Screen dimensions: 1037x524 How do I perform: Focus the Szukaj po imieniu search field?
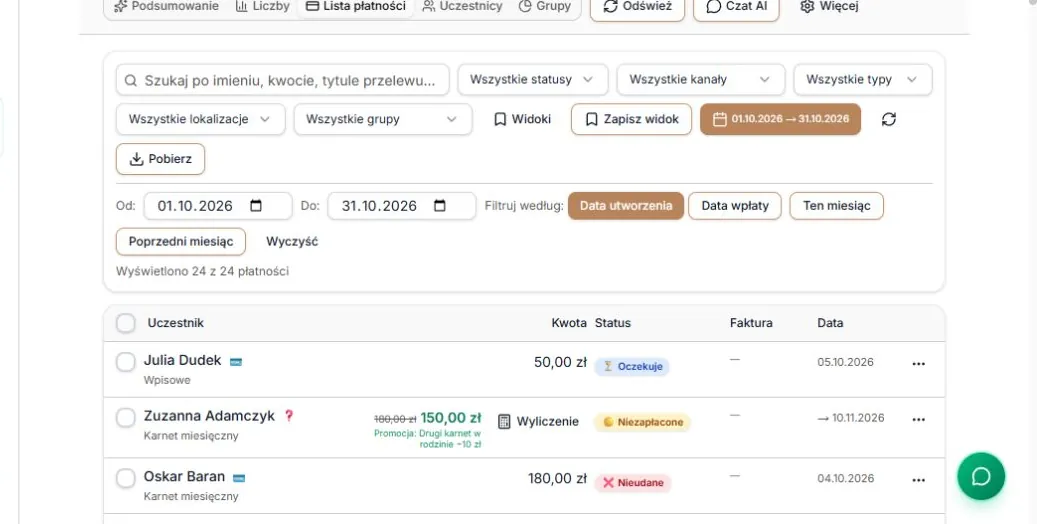point(283,79)
